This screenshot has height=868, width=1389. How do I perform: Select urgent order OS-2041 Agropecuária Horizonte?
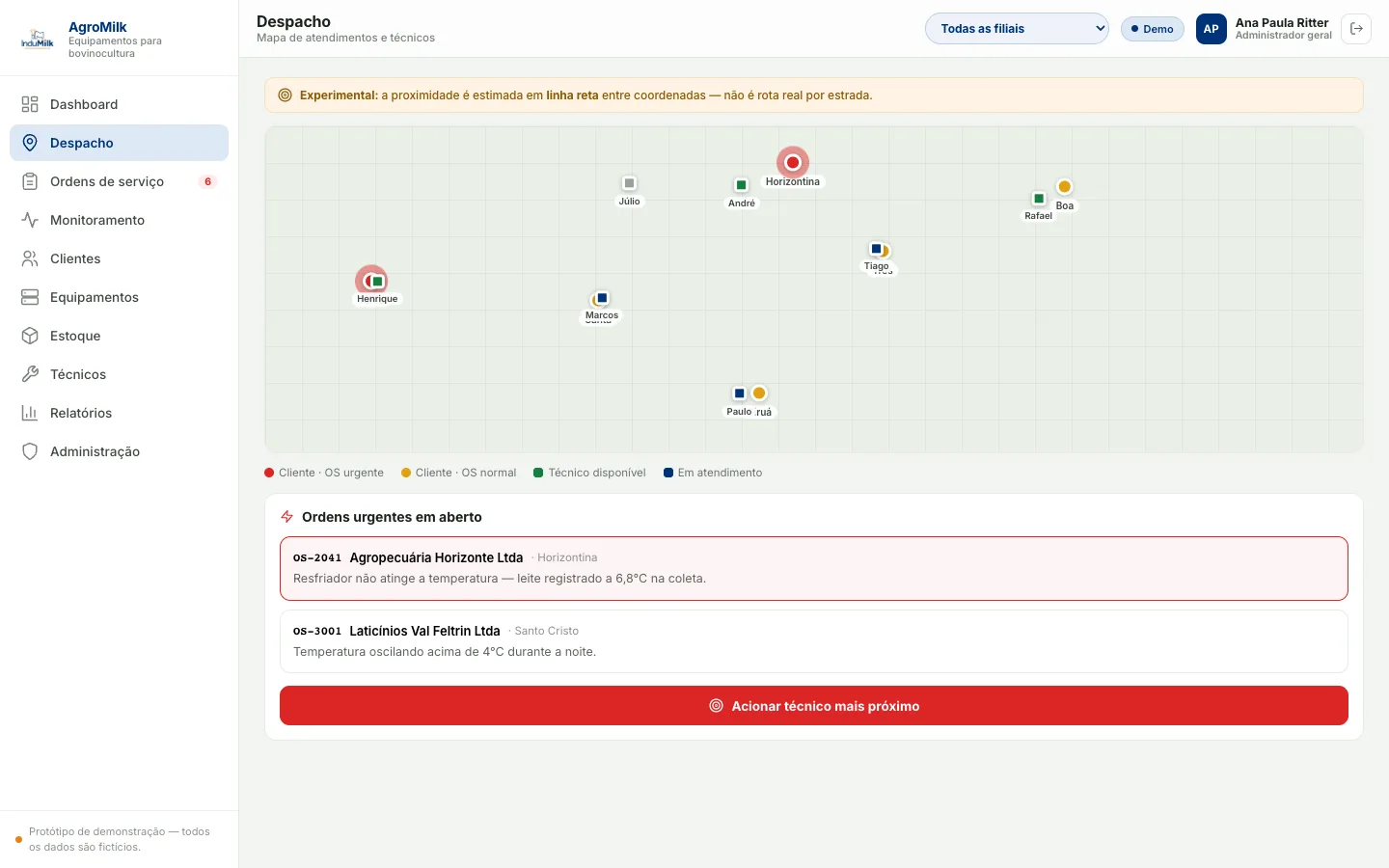click(814, 568)
